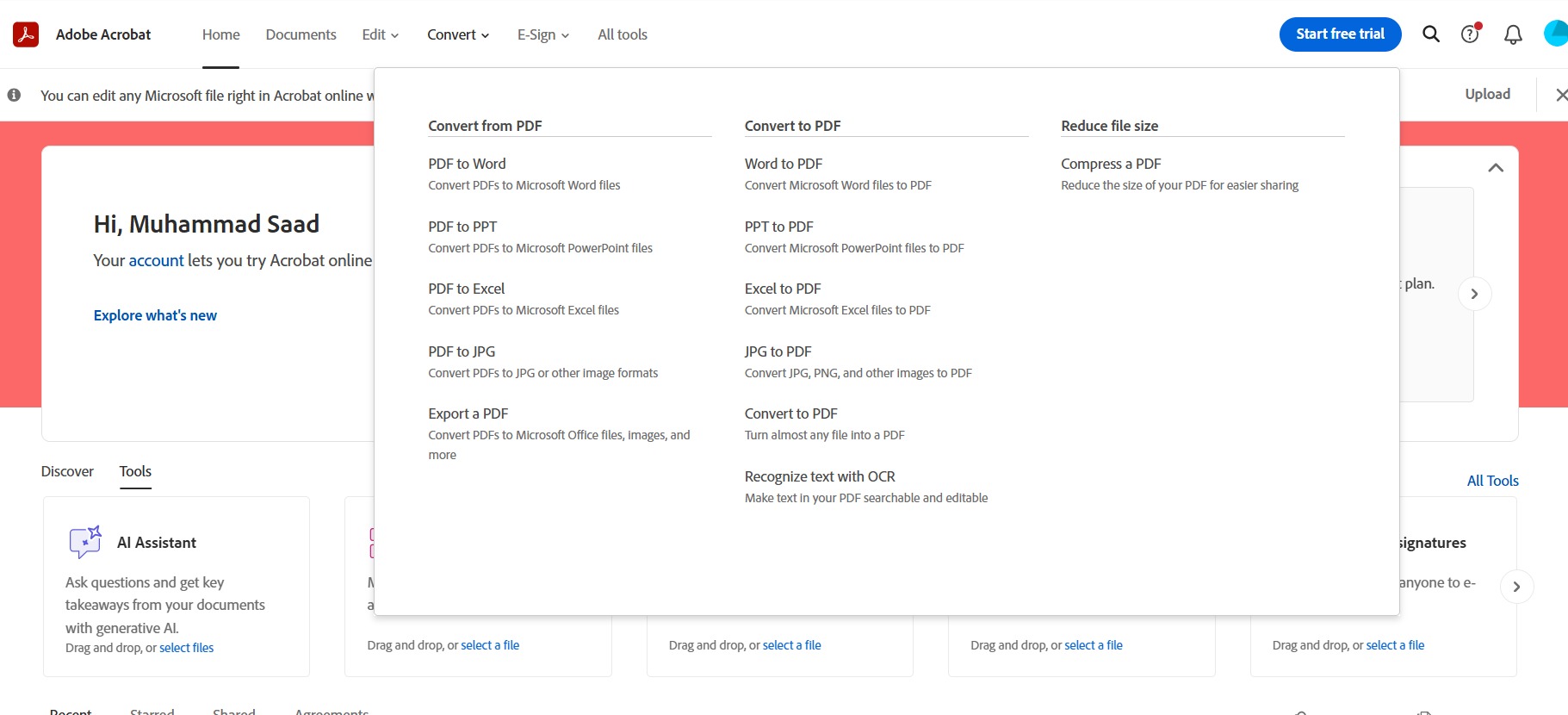1568x715 pixels.
Task: Show more tool cards with right arrow
Action: pos(1516,587)
